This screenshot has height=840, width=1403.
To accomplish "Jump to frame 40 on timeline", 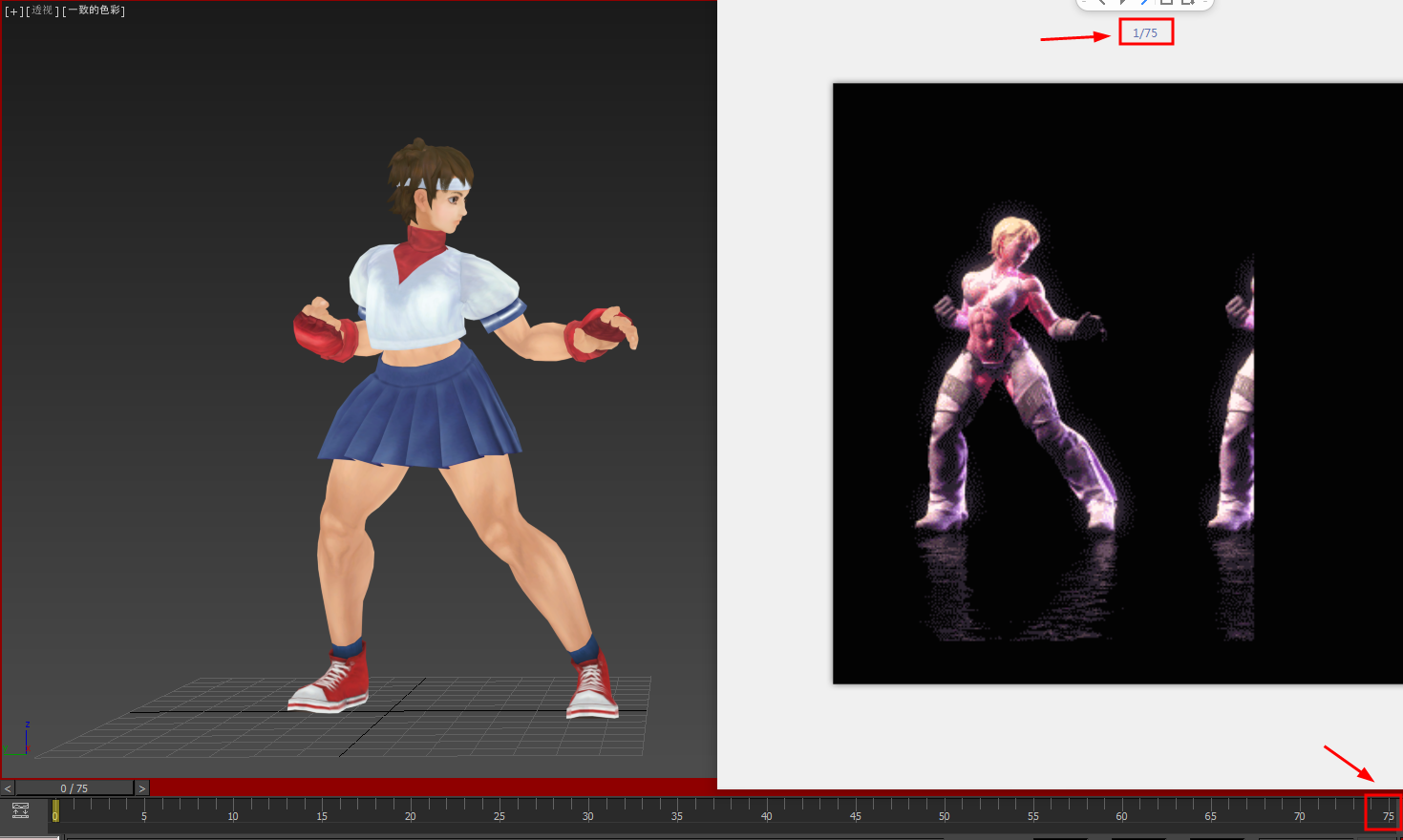I will coord(767,816).
